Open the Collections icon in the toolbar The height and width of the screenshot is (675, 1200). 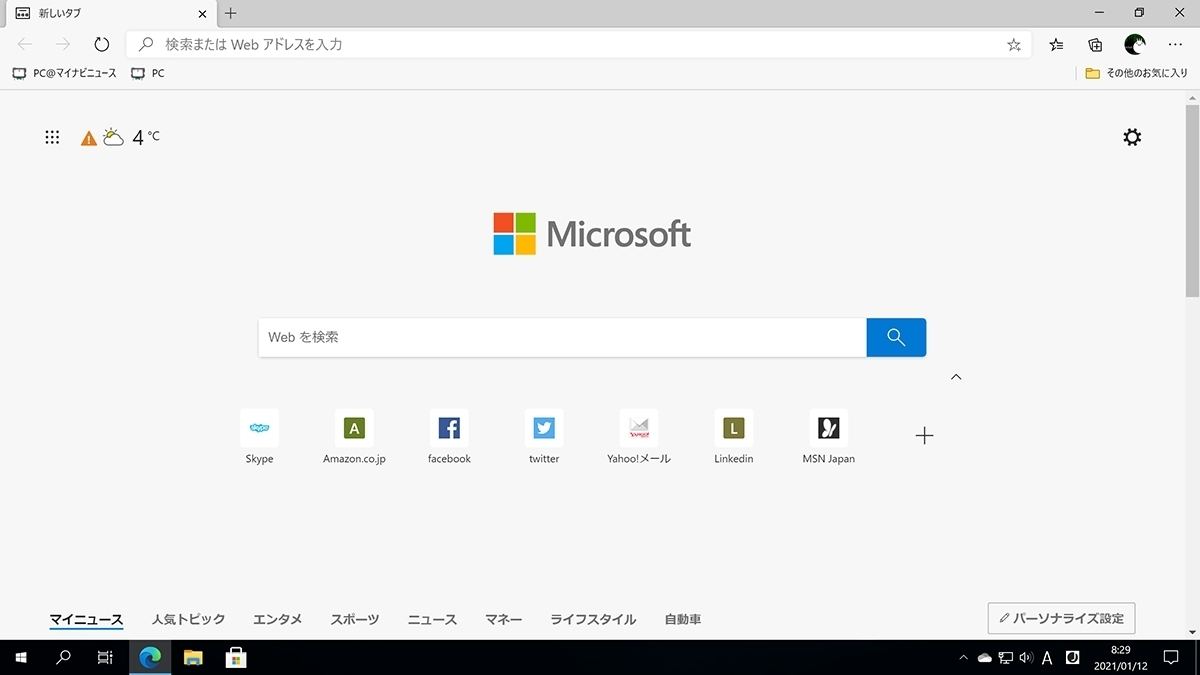(x=1096, y=45)
